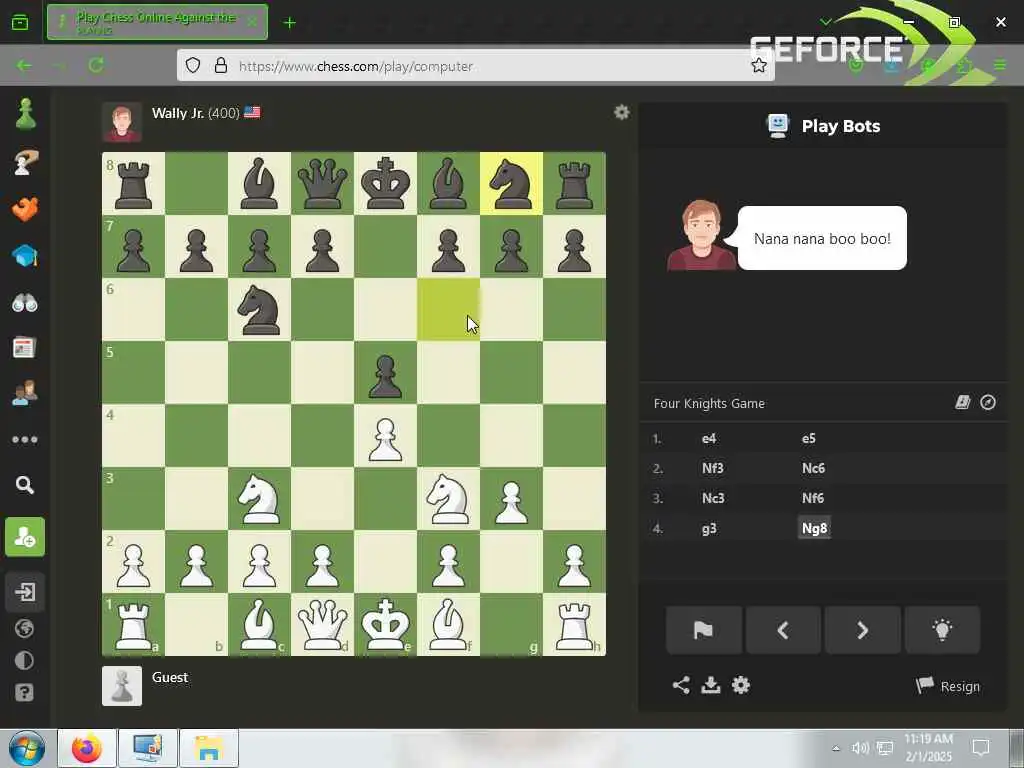Select white knight on c3
Screen dimensions: 1024x768
(x=259, y=499)
